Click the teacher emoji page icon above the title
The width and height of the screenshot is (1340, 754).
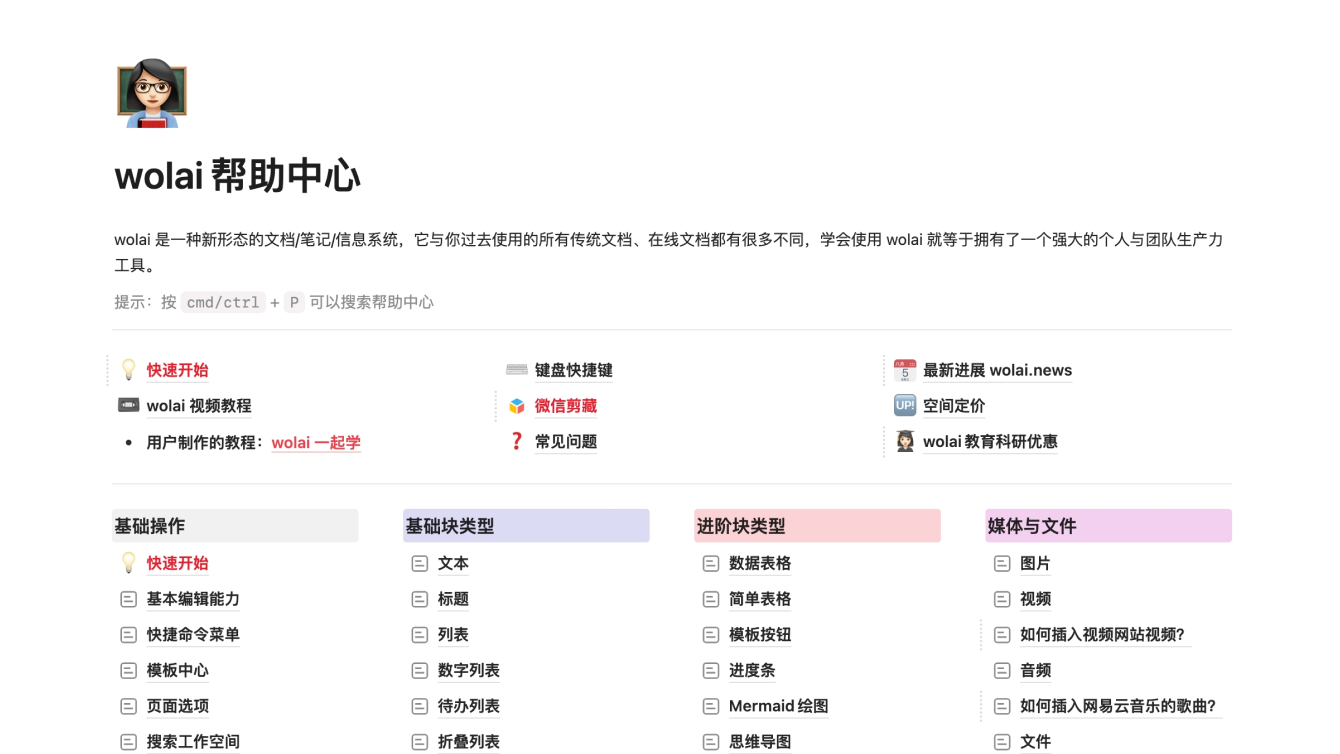coord(150,92)
